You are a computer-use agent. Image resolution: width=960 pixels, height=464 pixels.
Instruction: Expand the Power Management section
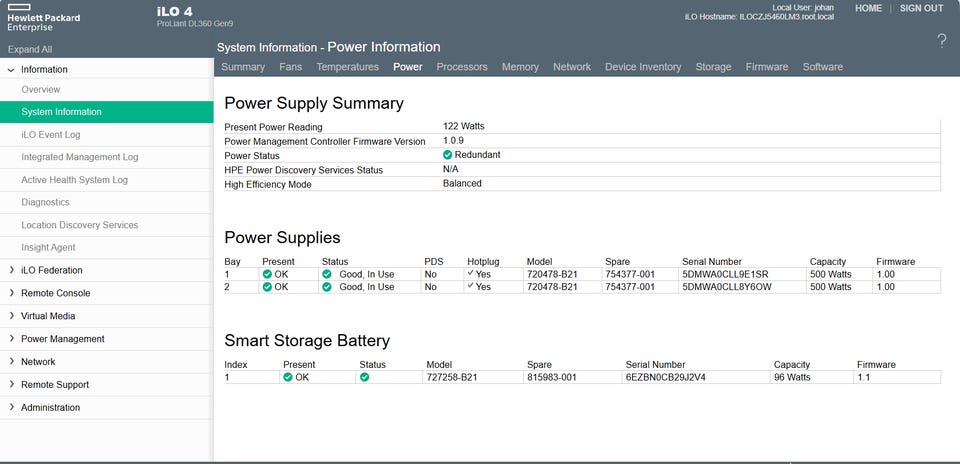(11, 339)
